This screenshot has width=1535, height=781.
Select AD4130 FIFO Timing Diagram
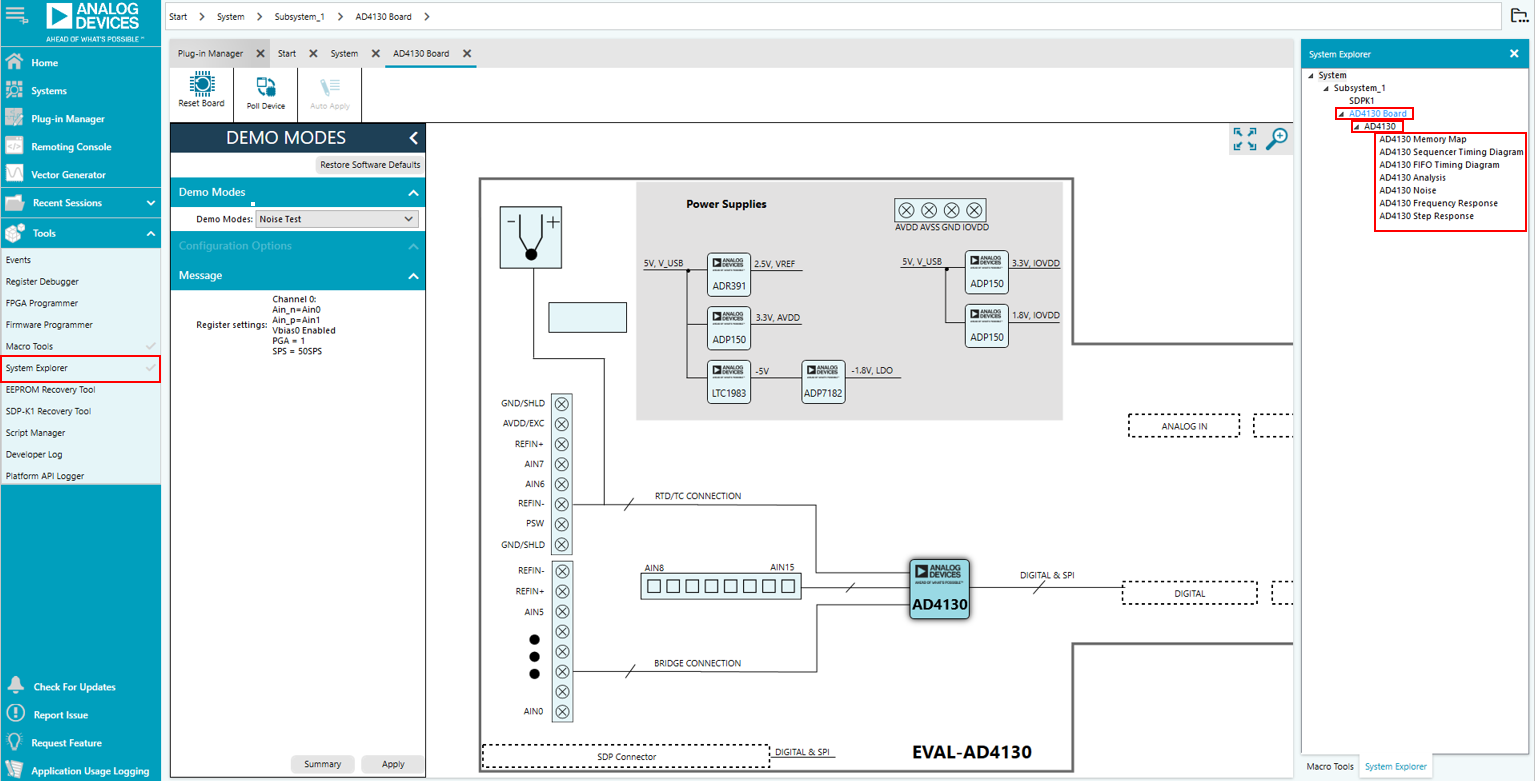1439,165
